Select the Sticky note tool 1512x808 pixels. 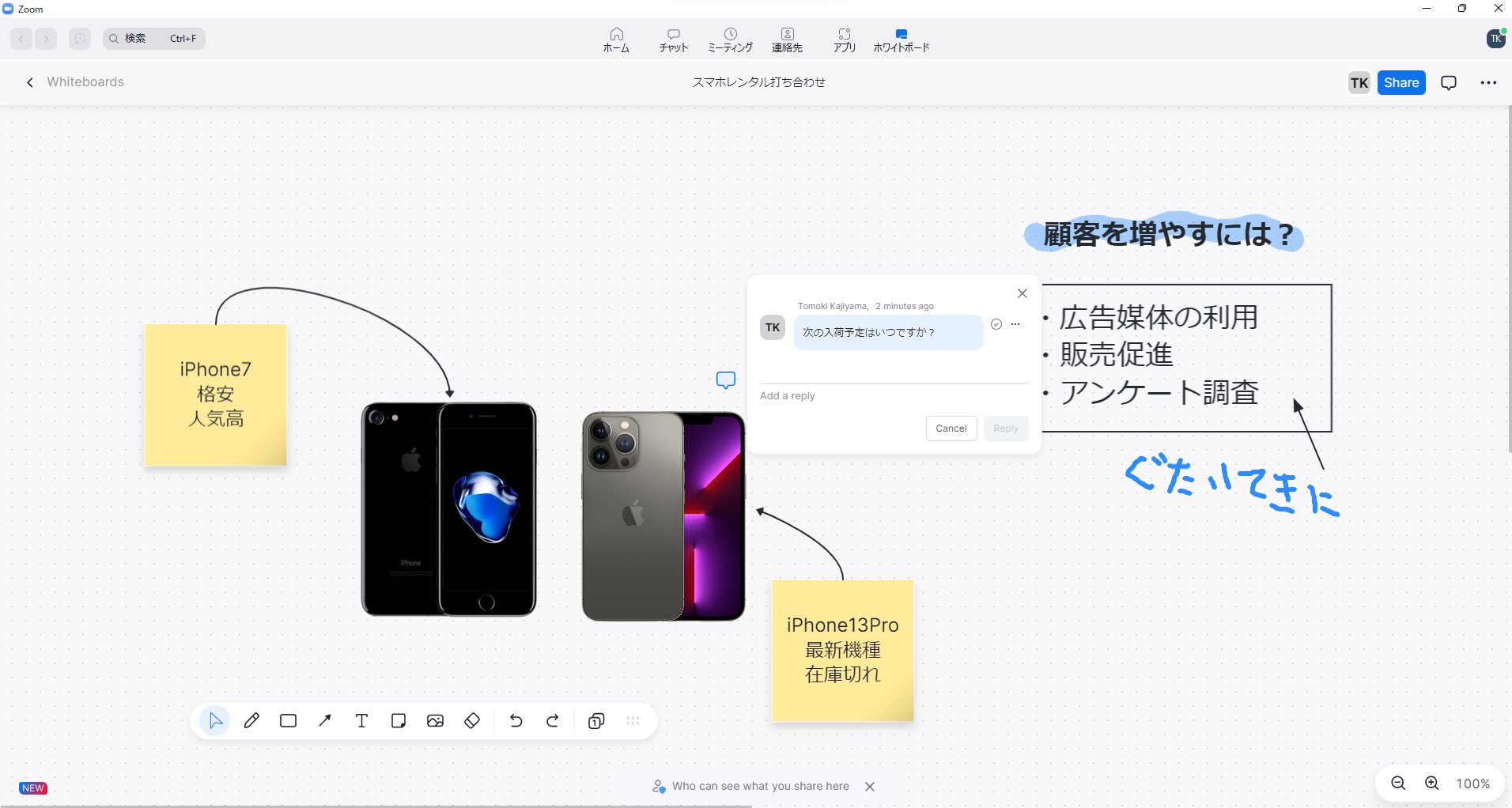click(x=399, y=721)
